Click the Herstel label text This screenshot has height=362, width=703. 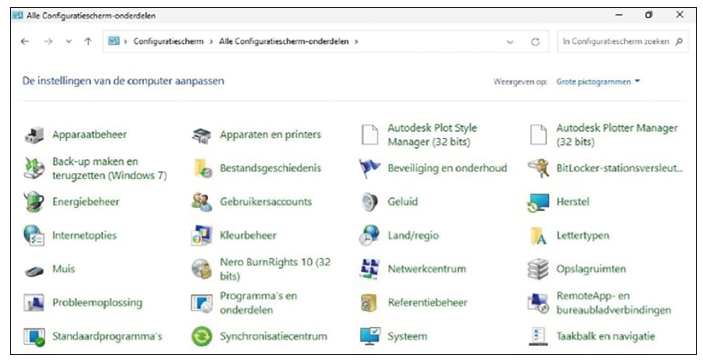[x=573, y=202]
